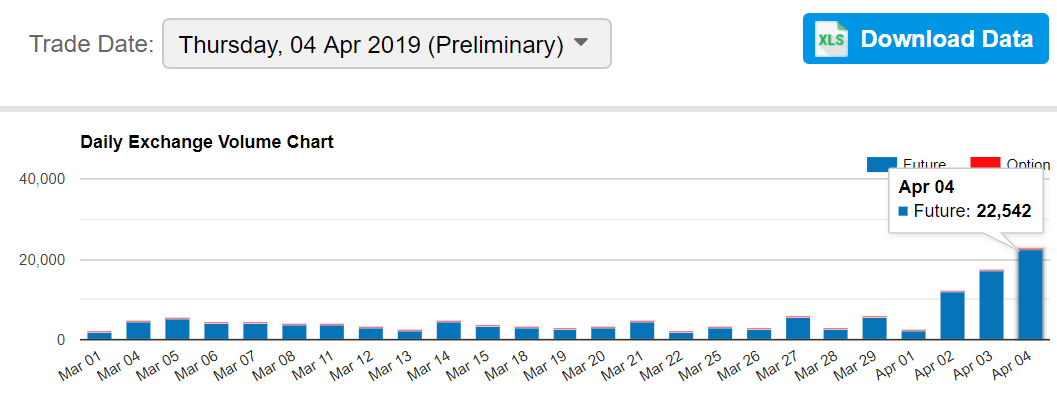The height and width of the screenshot is (393, 1057).
Task: Click the Trade Date dropdown arrow
Action: 581,42
